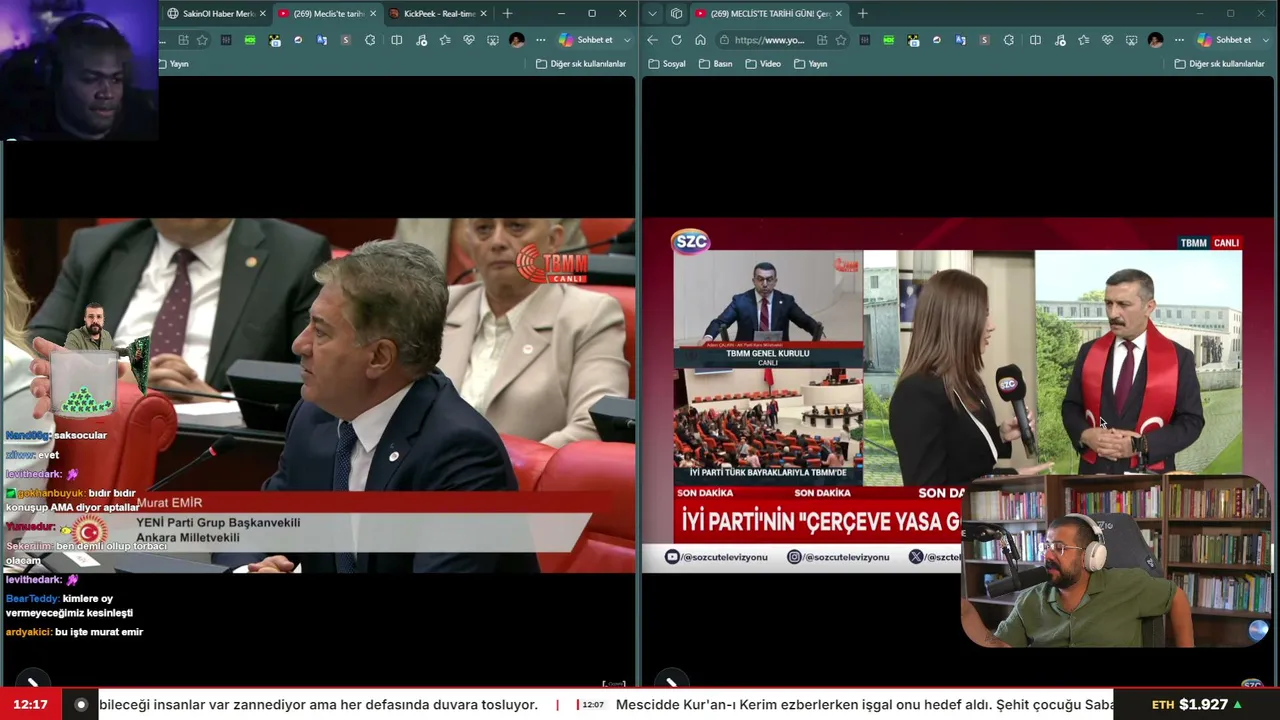
Task: Refresh page in right browser window
Action: point(676,40)
